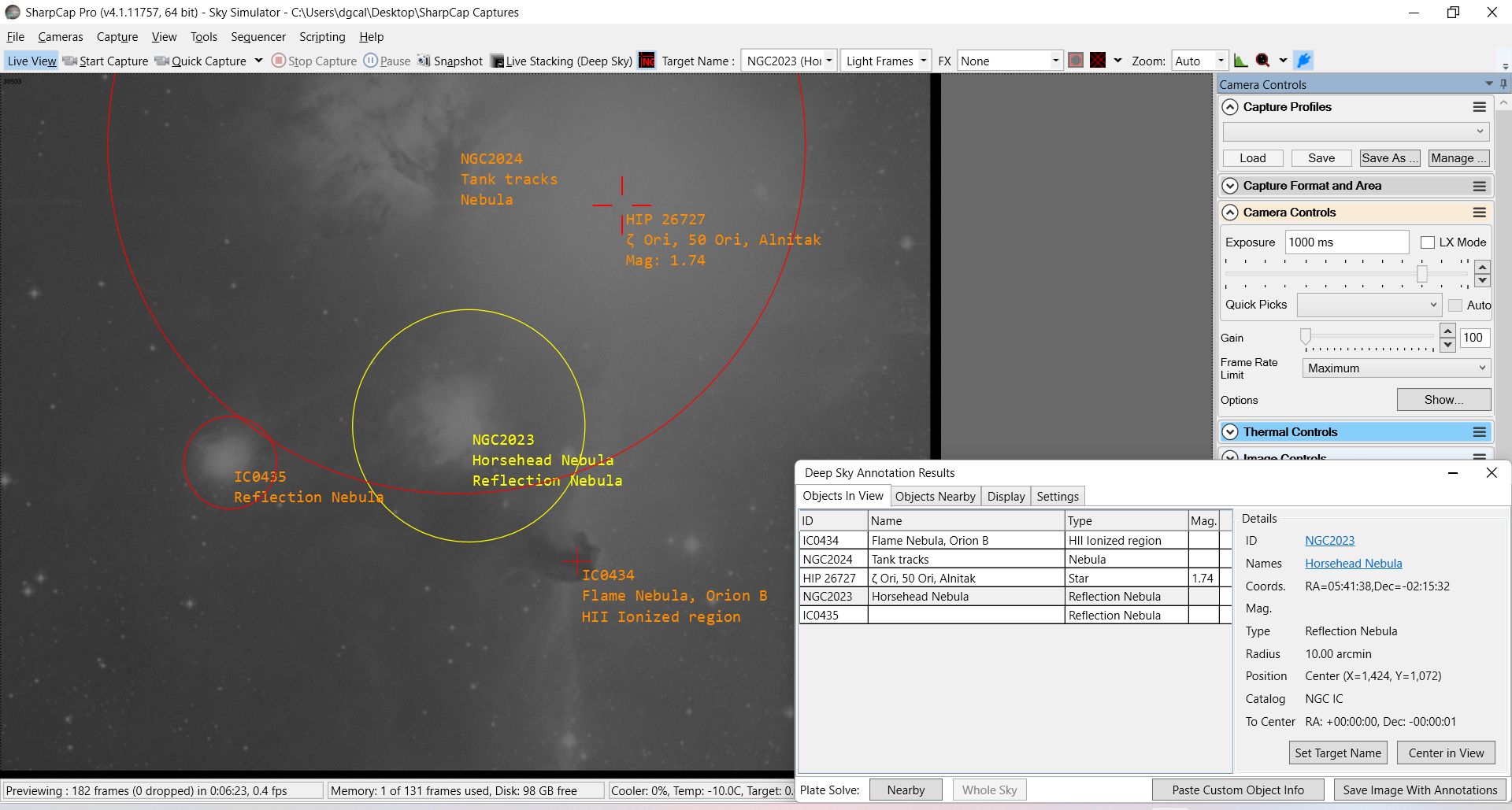This screenshot has height=810, width=1512.
Task: Click the Load profile button
Action: tap(1253, 158)
